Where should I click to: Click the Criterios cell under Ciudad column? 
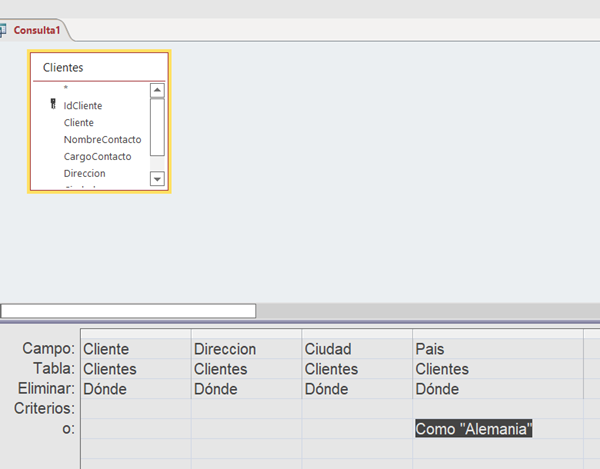357,409
